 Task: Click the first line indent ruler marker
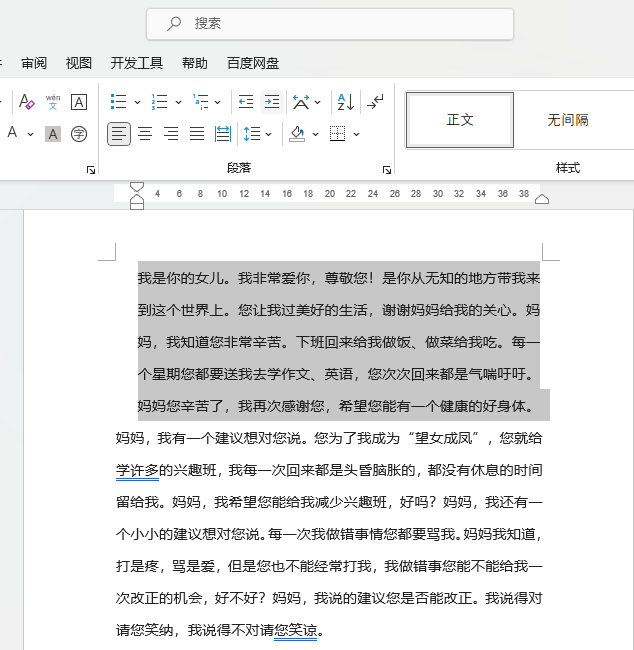pos(137,188)
